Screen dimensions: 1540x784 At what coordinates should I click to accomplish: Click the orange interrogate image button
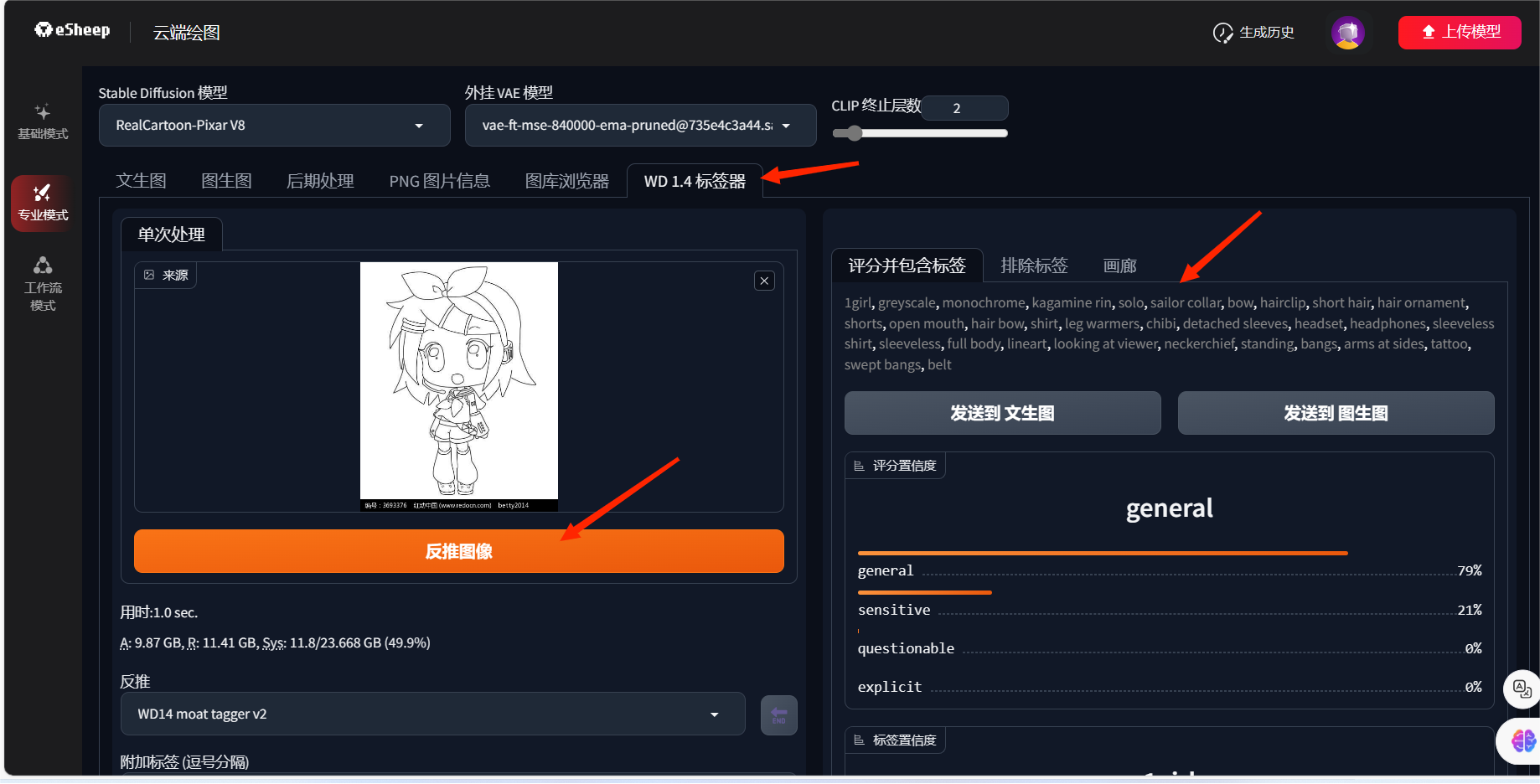click(x=458, y=551)
